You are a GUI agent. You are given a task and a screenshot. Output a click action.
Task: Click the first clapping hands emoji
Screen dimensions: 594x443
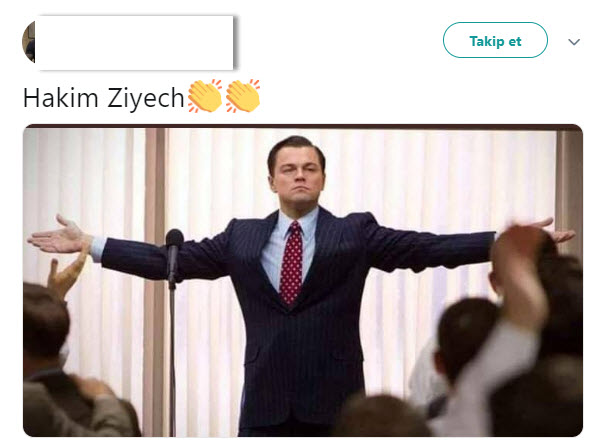click(205, 96)
